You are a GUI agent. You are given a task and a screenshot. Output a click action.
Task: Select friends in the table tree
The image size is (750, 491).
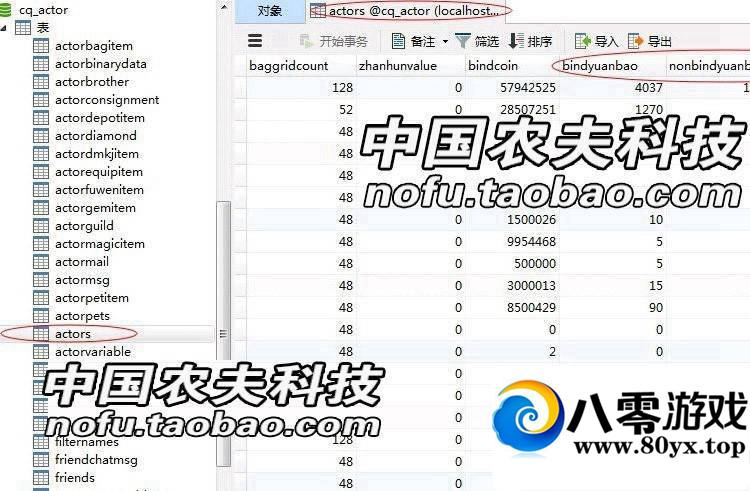click(x=75, y=478)
